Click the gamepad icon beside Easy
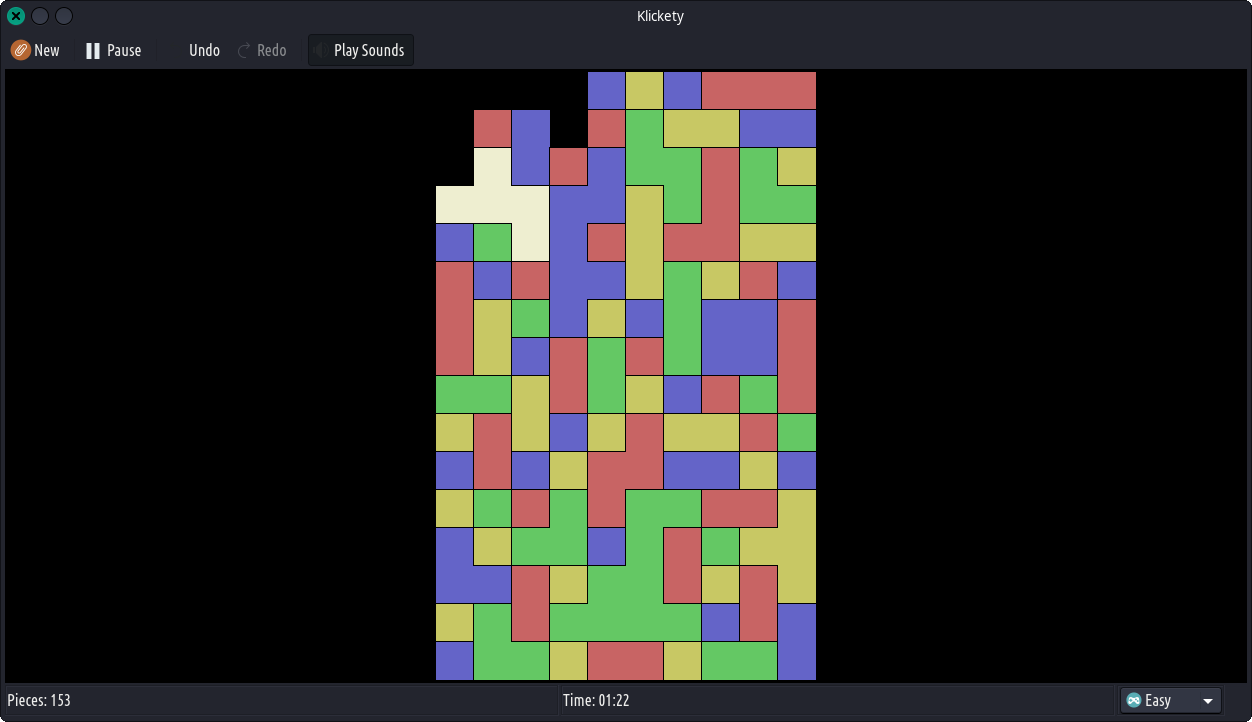This screenshot has height=722, width=1252. coord(1134,700)
